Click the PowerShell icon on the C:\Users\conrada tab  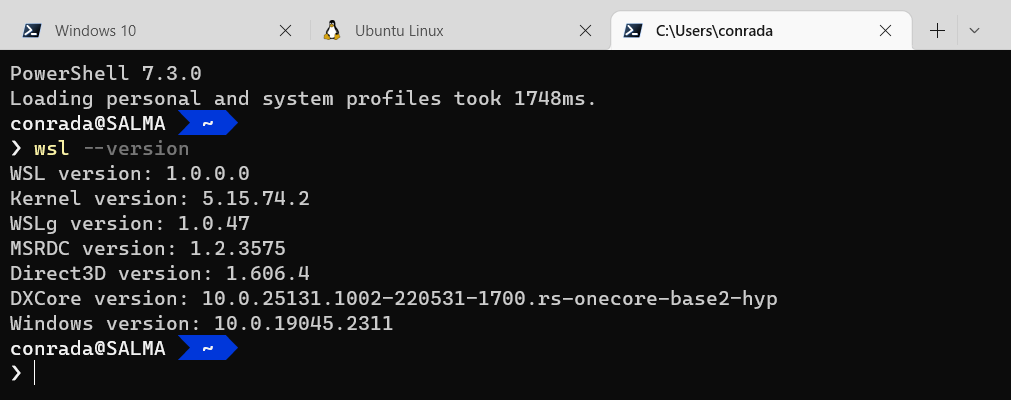point(632,30)
